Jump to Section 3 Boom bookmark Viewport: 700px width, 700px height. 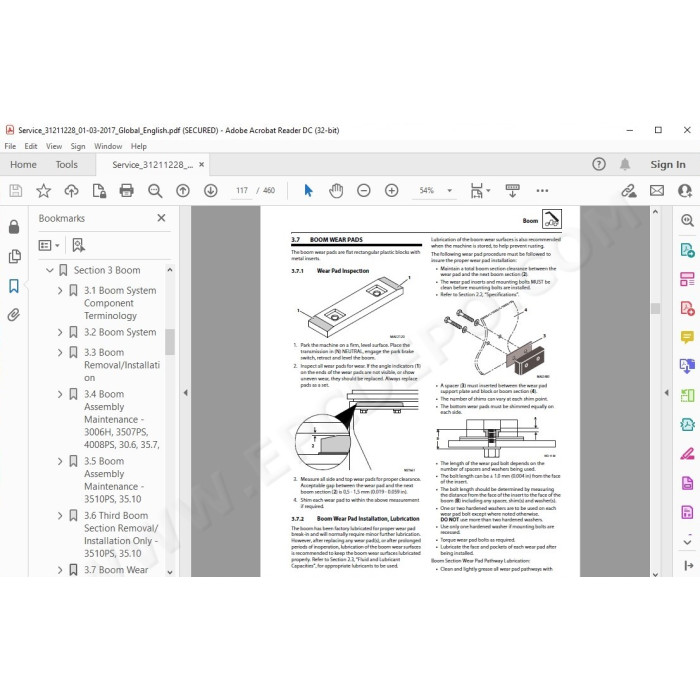[107, 270]
